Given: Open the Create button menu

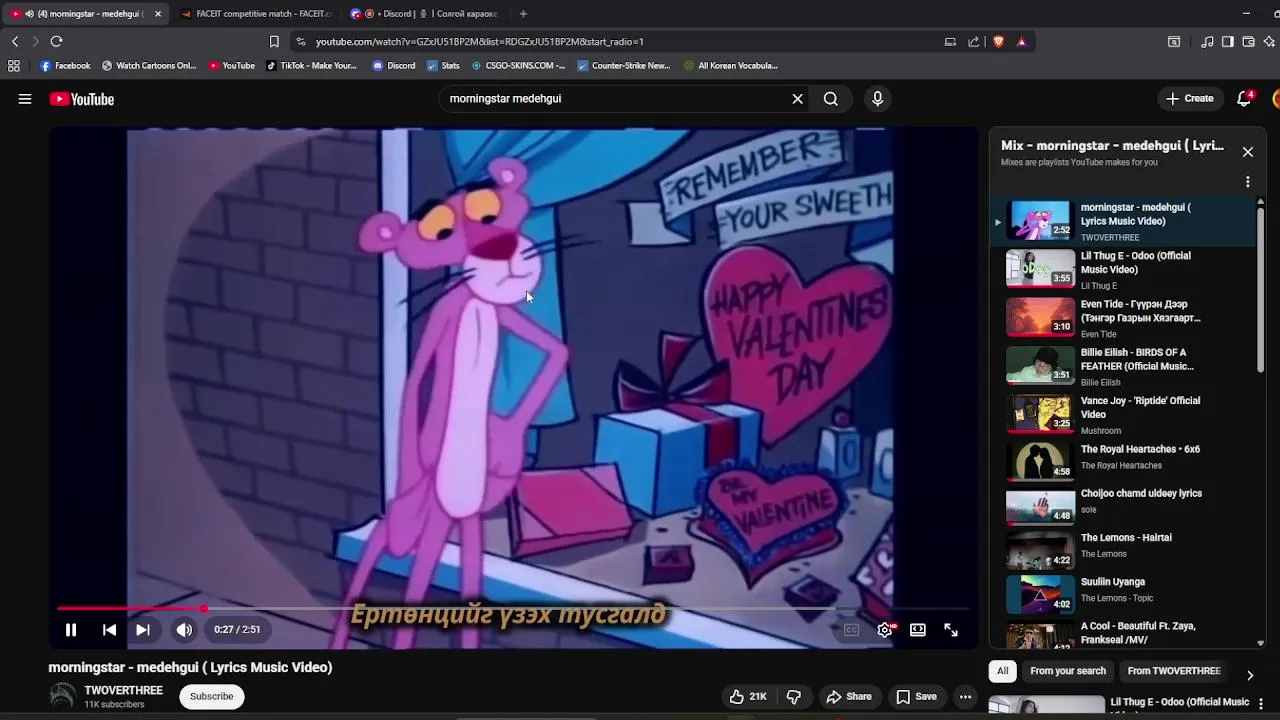Looking at the screenshot, I should point(1190,99).
